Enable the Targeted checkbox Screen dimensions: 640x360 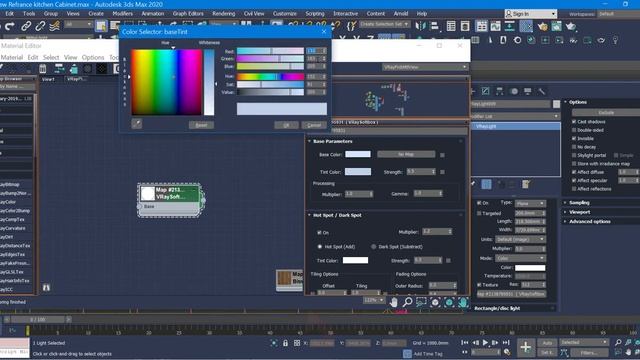coord(479,213)
